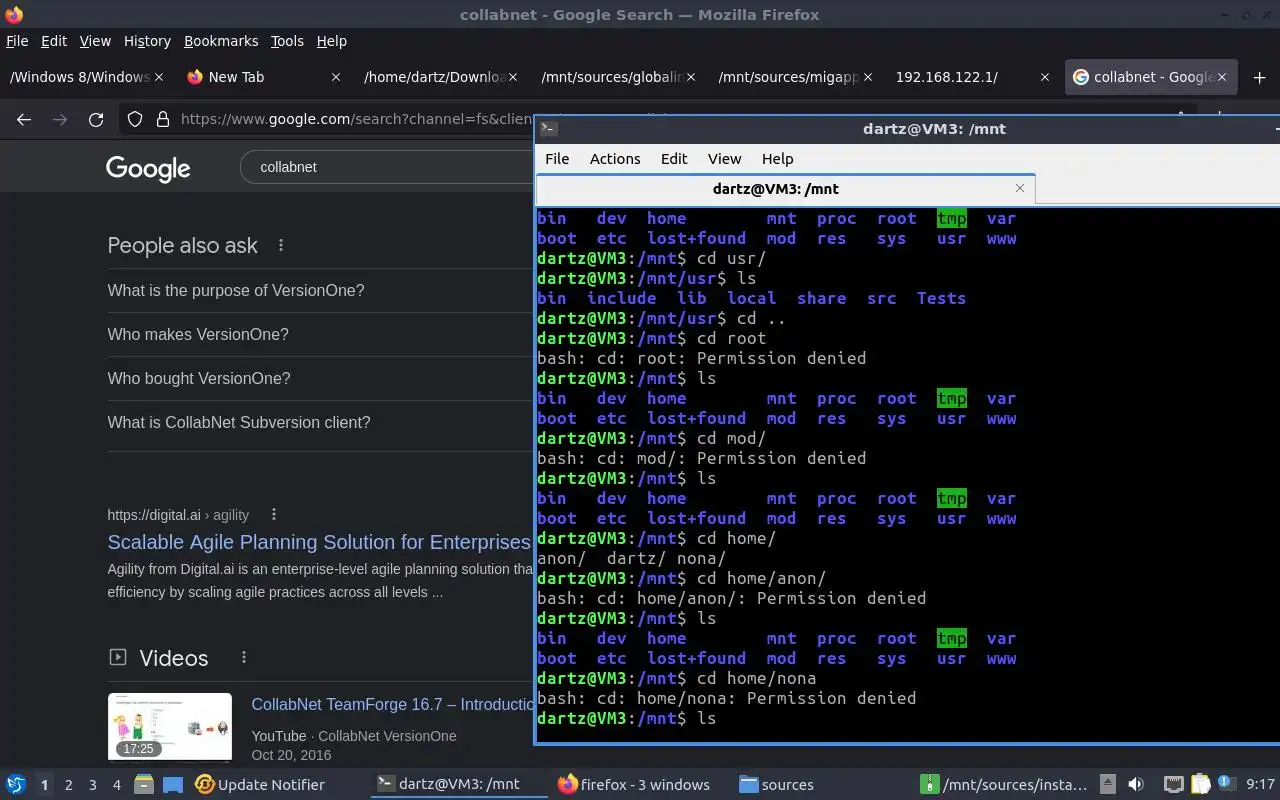Click the notification tray icon with badge
The width and height of the screenshot is (1280, 800).
click(1225, 784)
